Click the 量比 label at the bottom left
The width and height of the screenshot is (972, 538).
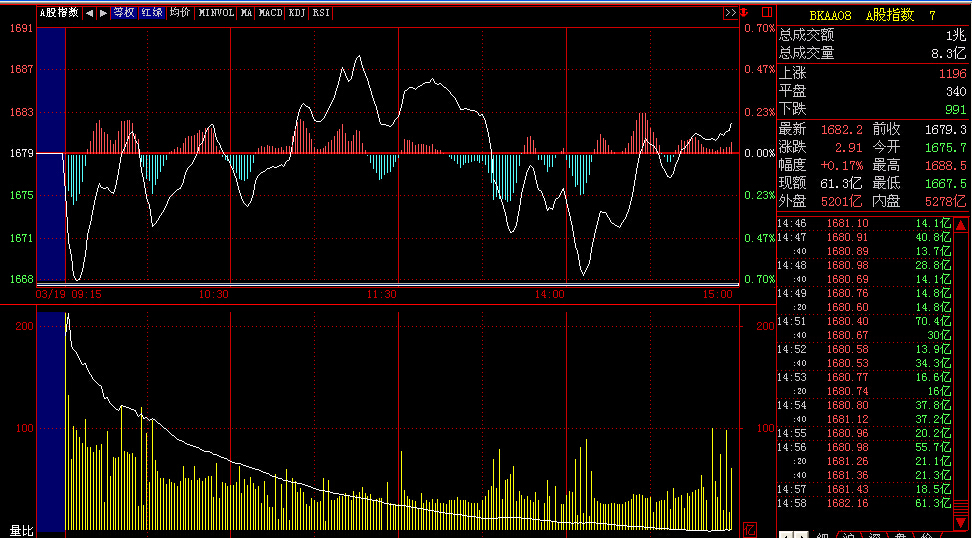pyautogui.click(x=22, y=529)
